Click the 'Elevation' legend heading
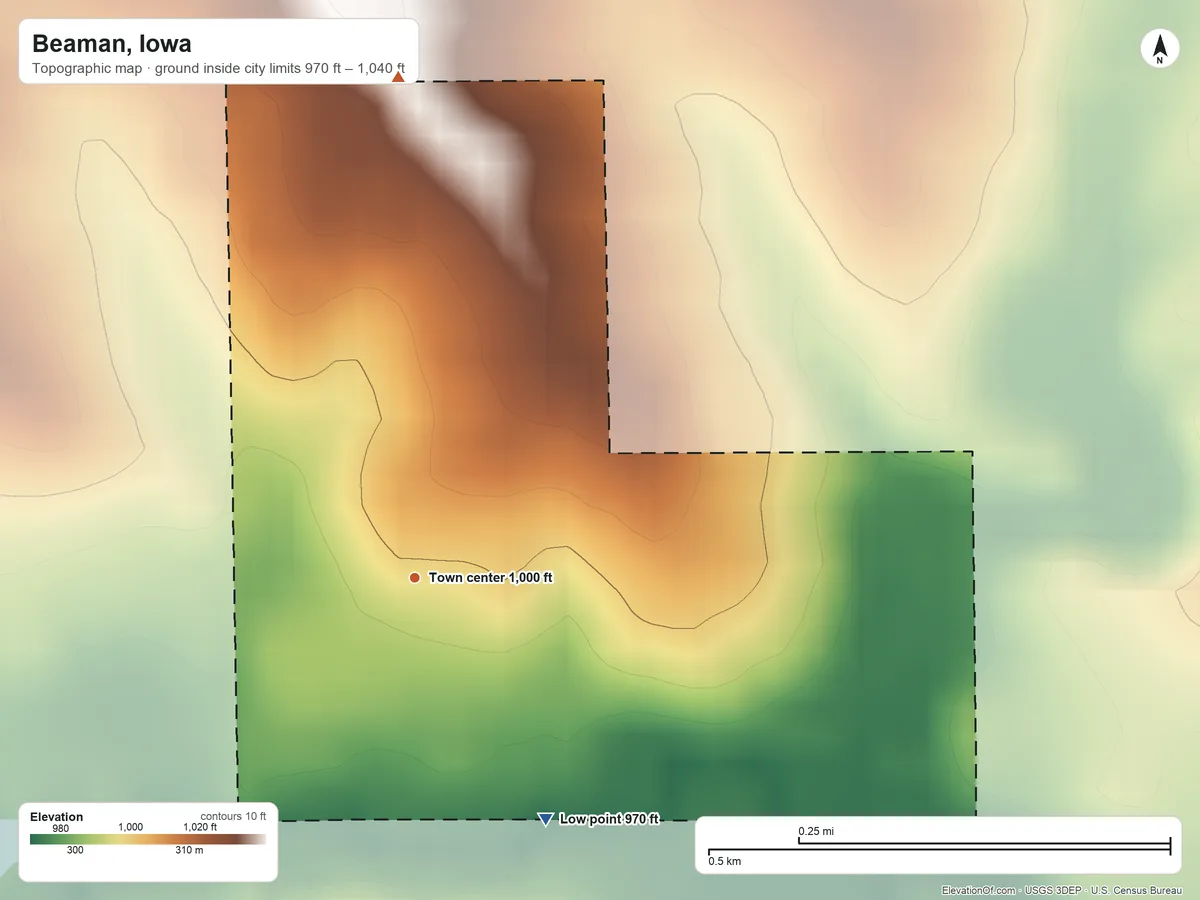Screen dimensions: 1200x900 pos(57,817)
